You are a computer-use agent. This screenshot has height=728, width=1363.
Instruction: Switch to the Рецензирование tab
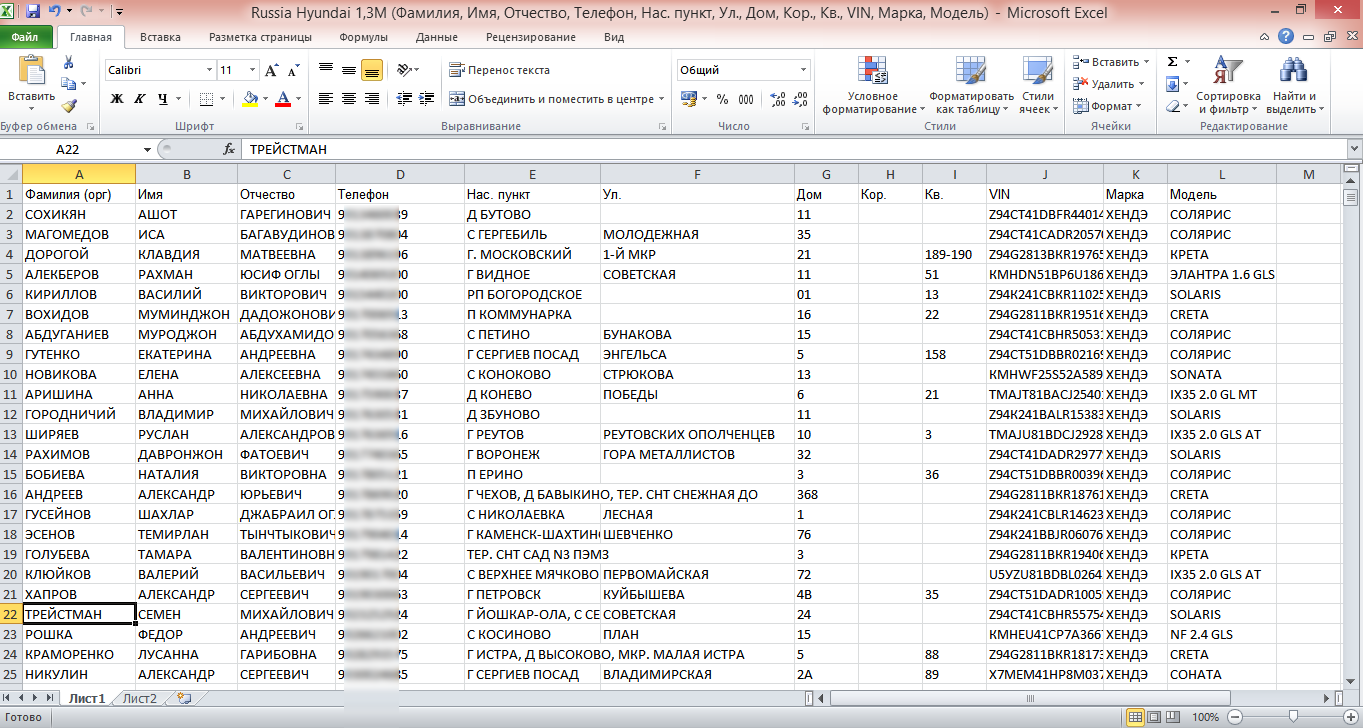(531, 37)
